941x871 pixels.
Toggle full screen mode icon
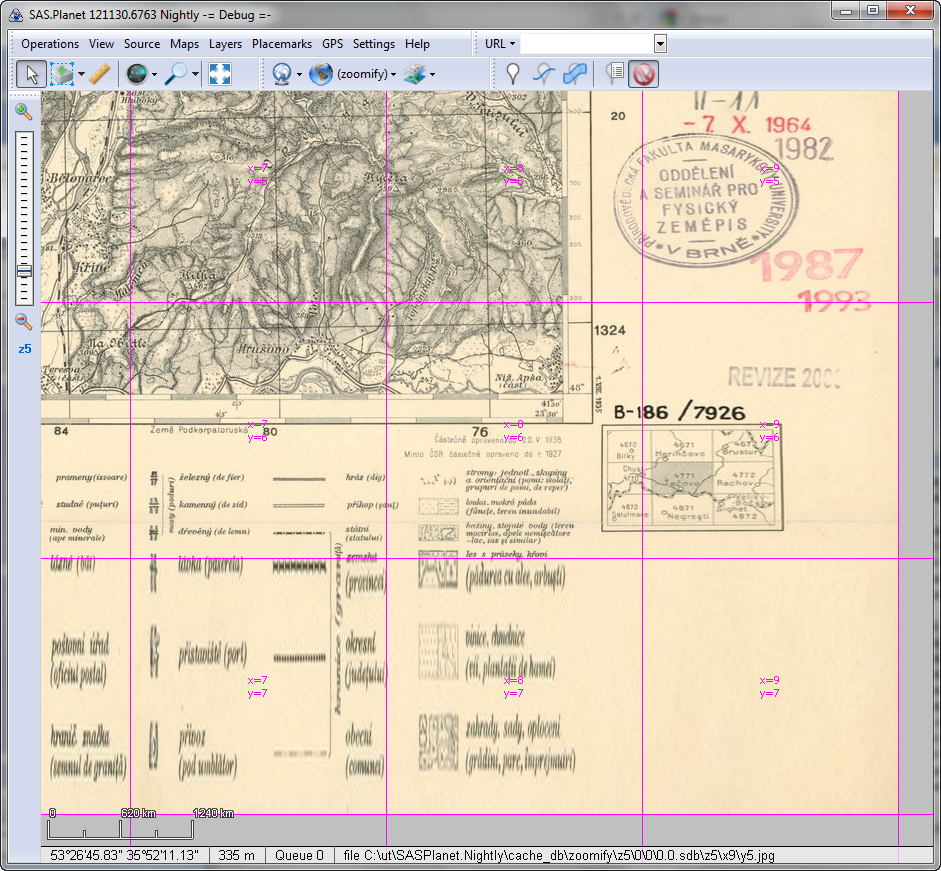[x=220, y=73]
